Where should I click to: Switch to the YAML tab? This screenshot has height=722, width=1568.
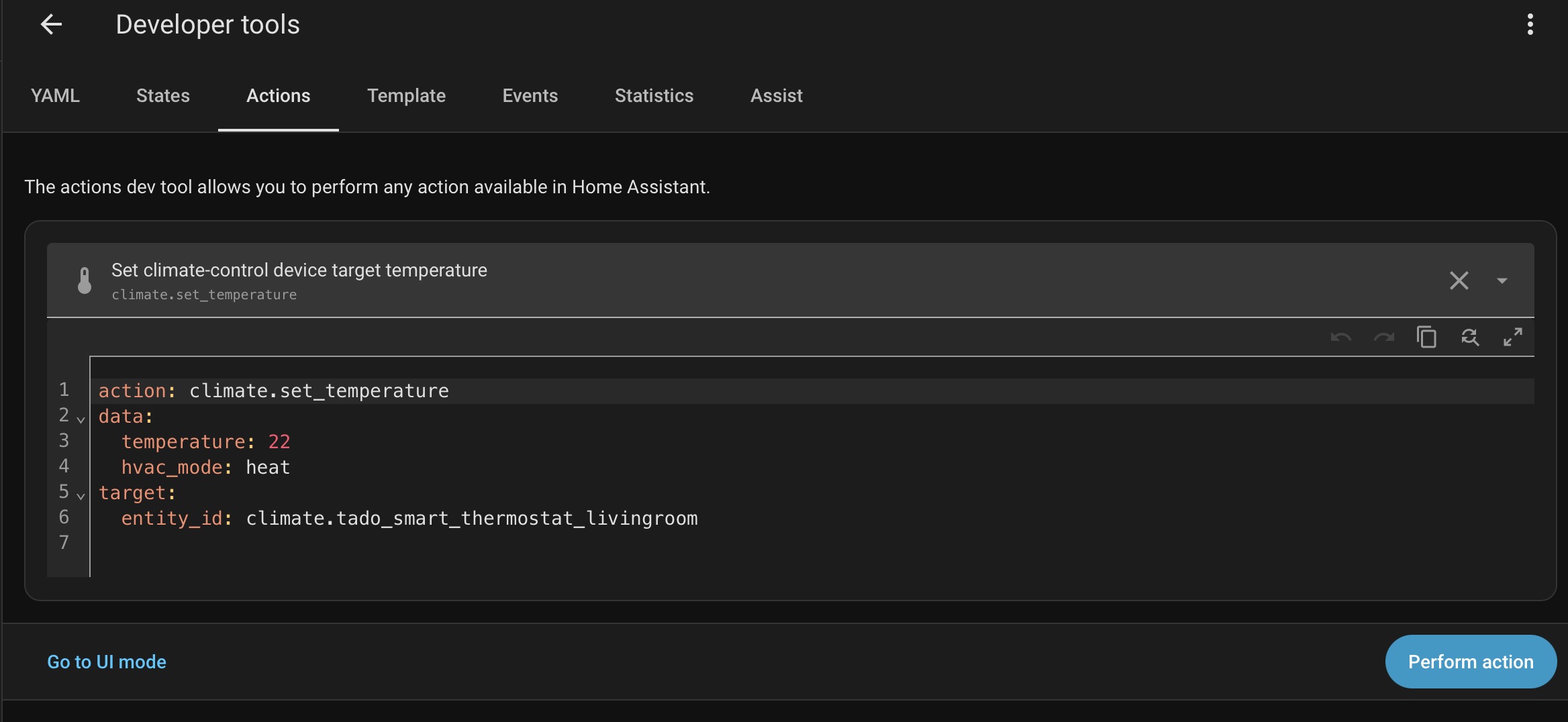point(55,96)
